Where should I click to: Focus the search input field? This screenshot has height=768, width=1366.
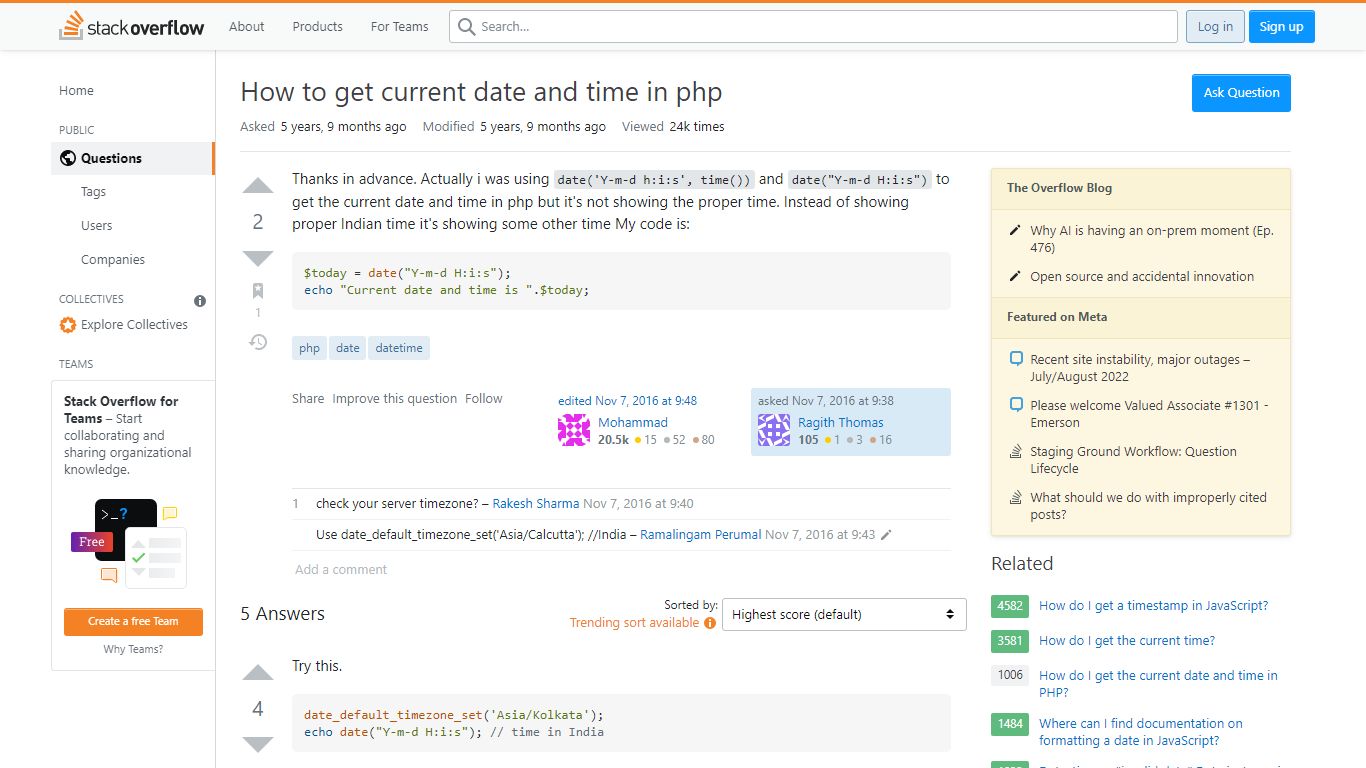pyautogui.click(x=813, y=27)
